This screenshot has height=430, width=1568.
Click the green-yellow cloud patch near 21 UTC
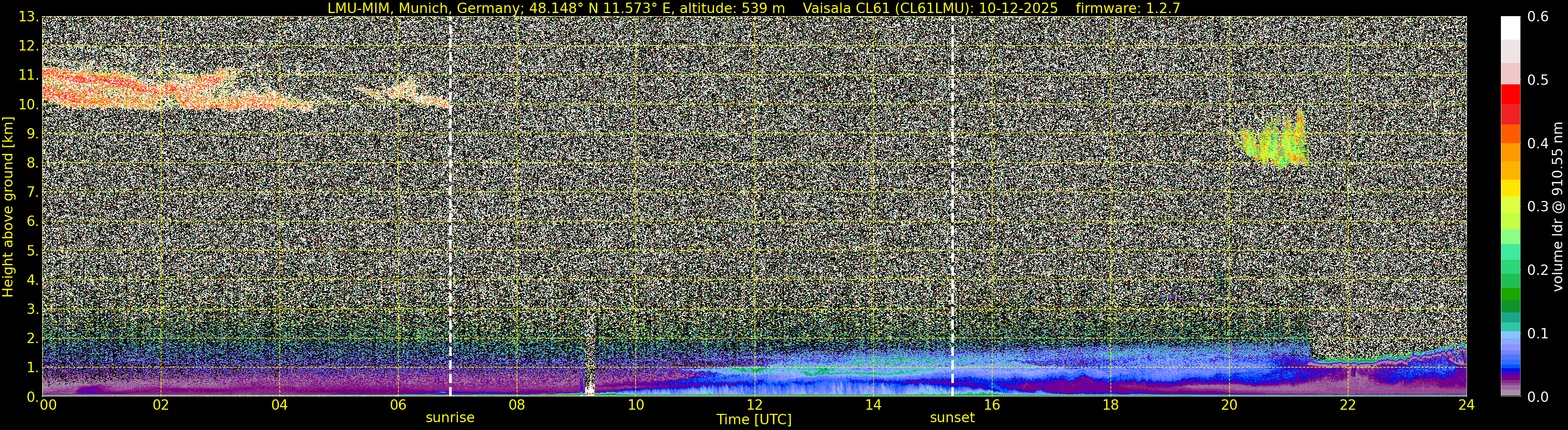pyautogui.click(x=1272, y=140)
